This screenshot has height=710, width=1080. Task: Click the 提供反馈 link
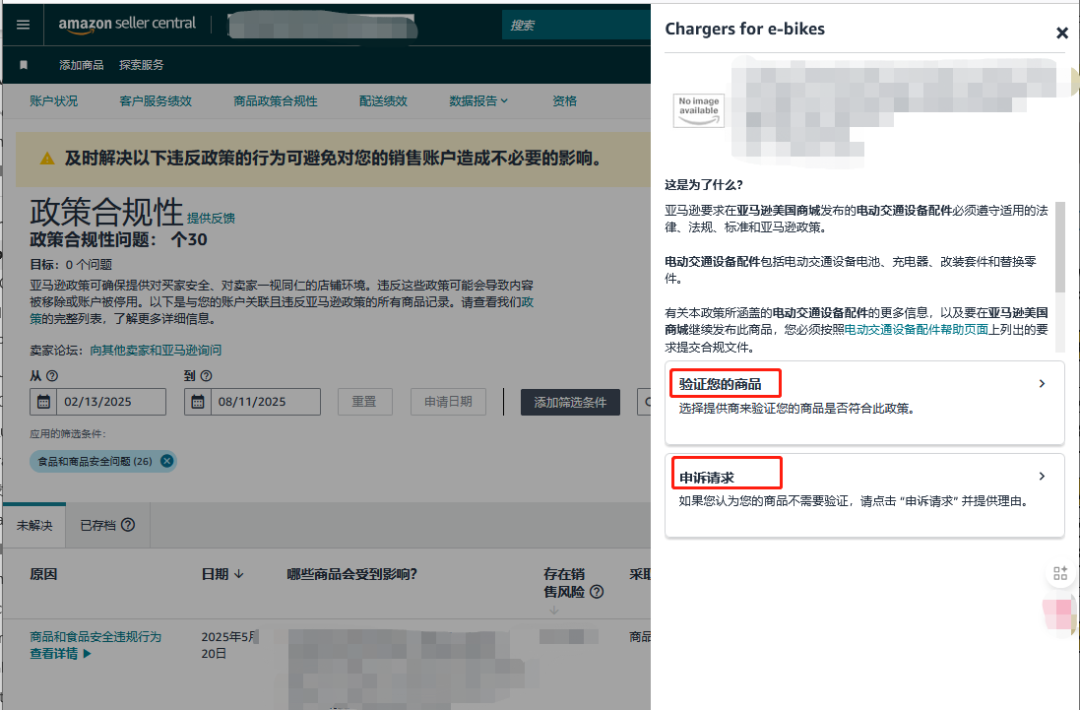pos(211,218)
